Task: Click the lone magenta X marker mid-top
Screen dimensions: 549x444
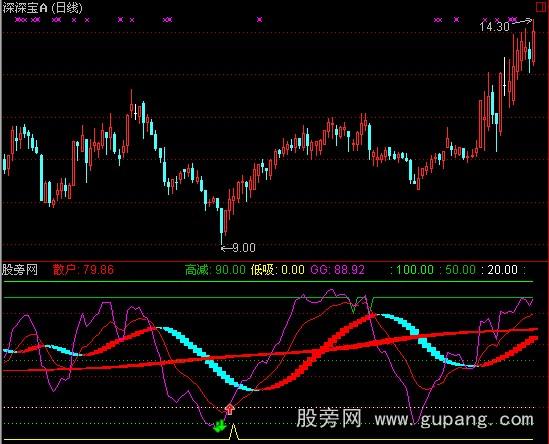Action: [x=259, y=20]
